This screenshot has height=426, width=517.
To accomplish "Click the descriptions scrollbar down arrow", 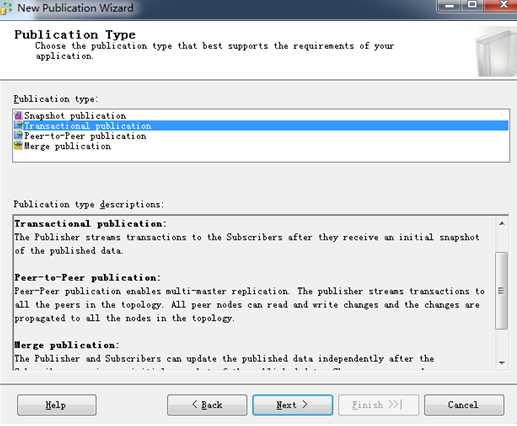I will (x=502, y=363).
